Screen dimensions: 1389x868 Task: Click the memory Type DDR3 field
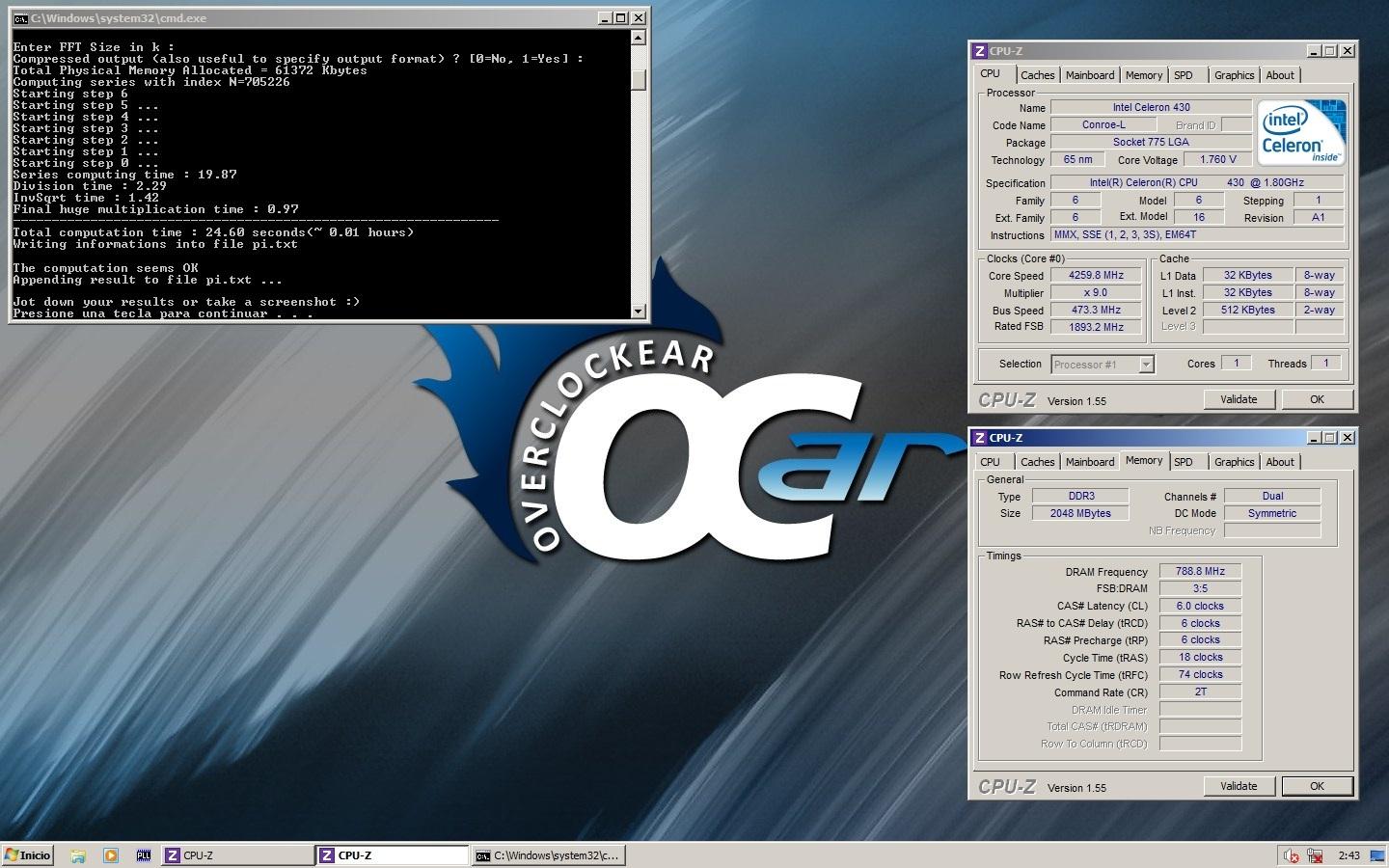point(1081,496)
